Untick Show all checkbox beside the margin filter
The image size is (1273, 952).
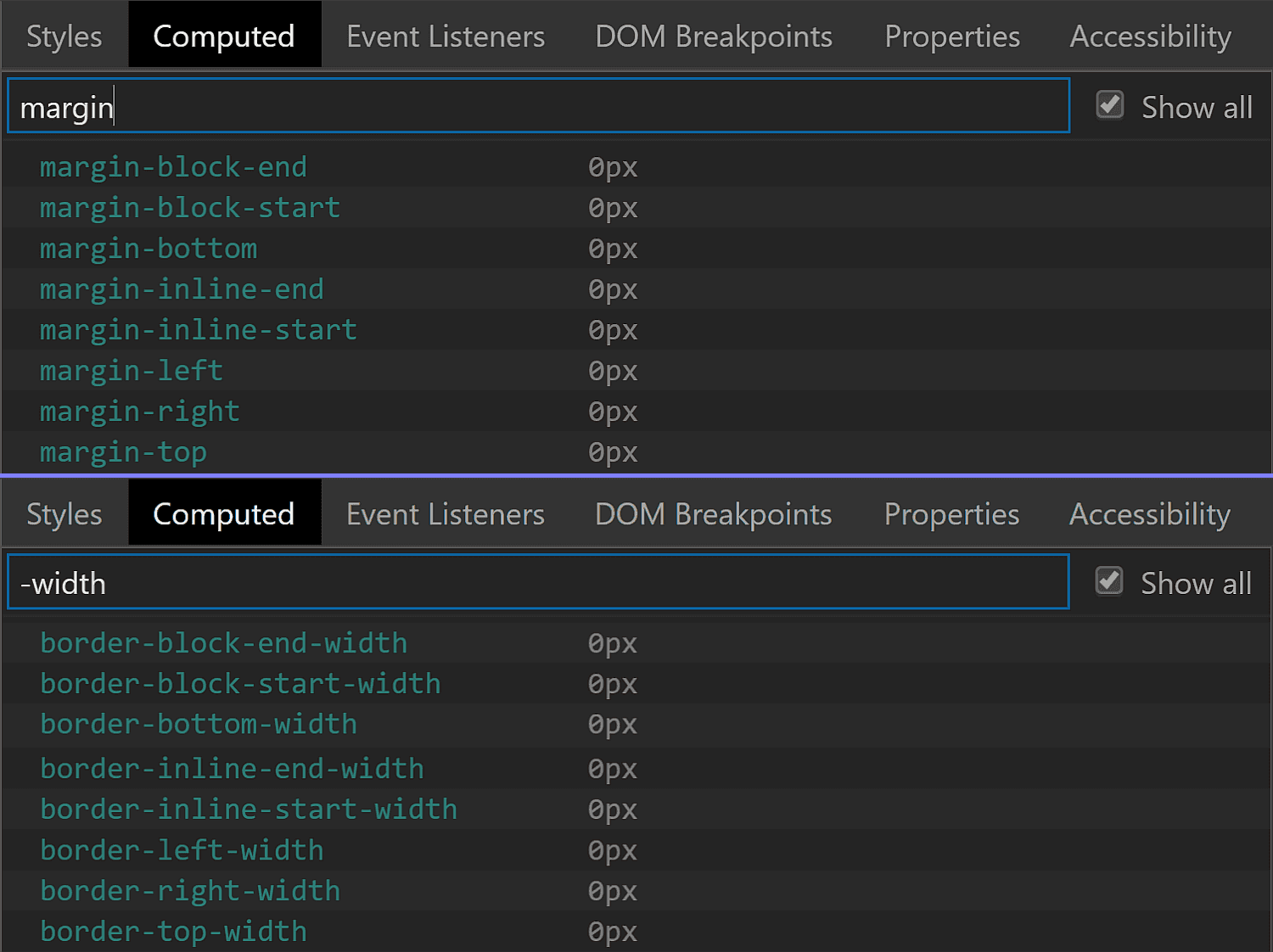(x=1110, y=105)
